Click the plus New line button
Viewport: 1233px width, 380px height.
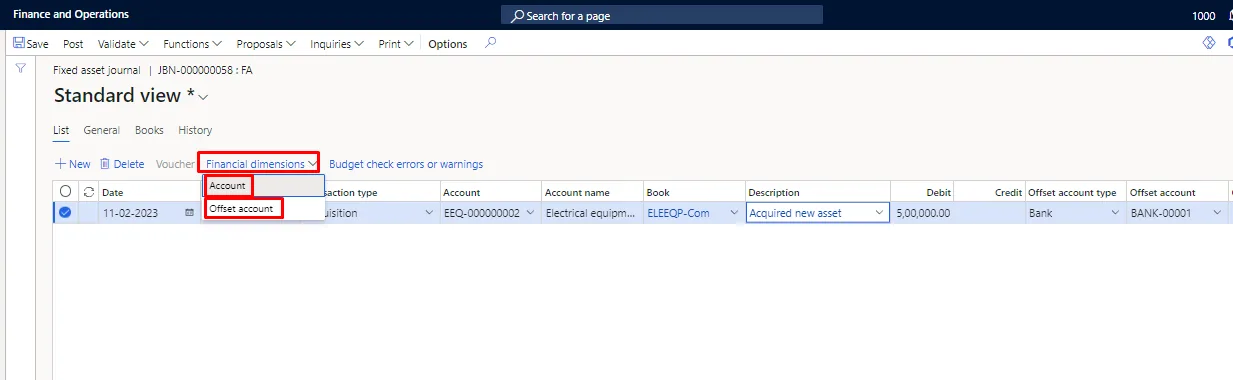[x=73, y=164]
